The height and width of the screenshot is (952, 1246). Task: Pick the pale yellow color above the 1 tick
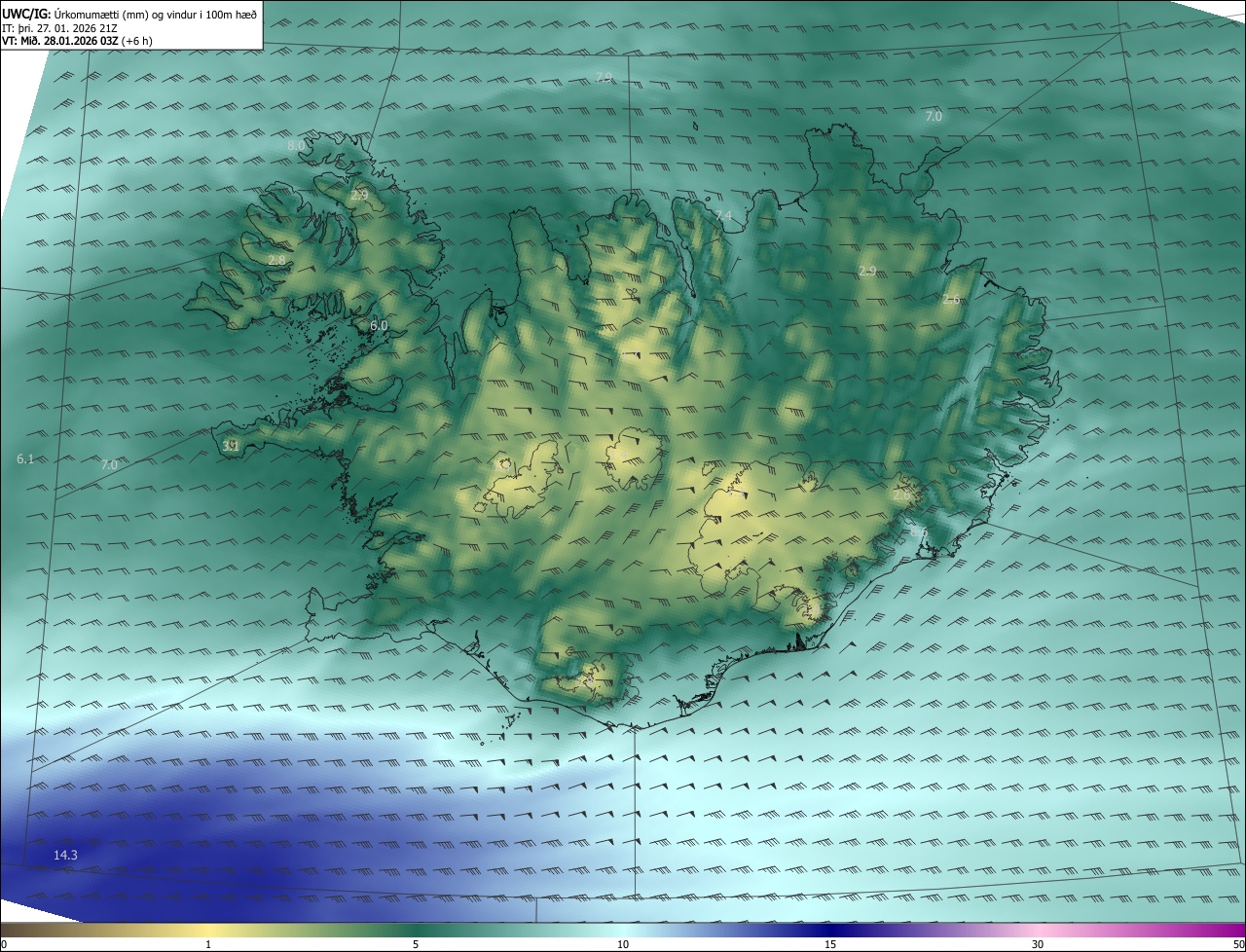click(x=208, y=930)
